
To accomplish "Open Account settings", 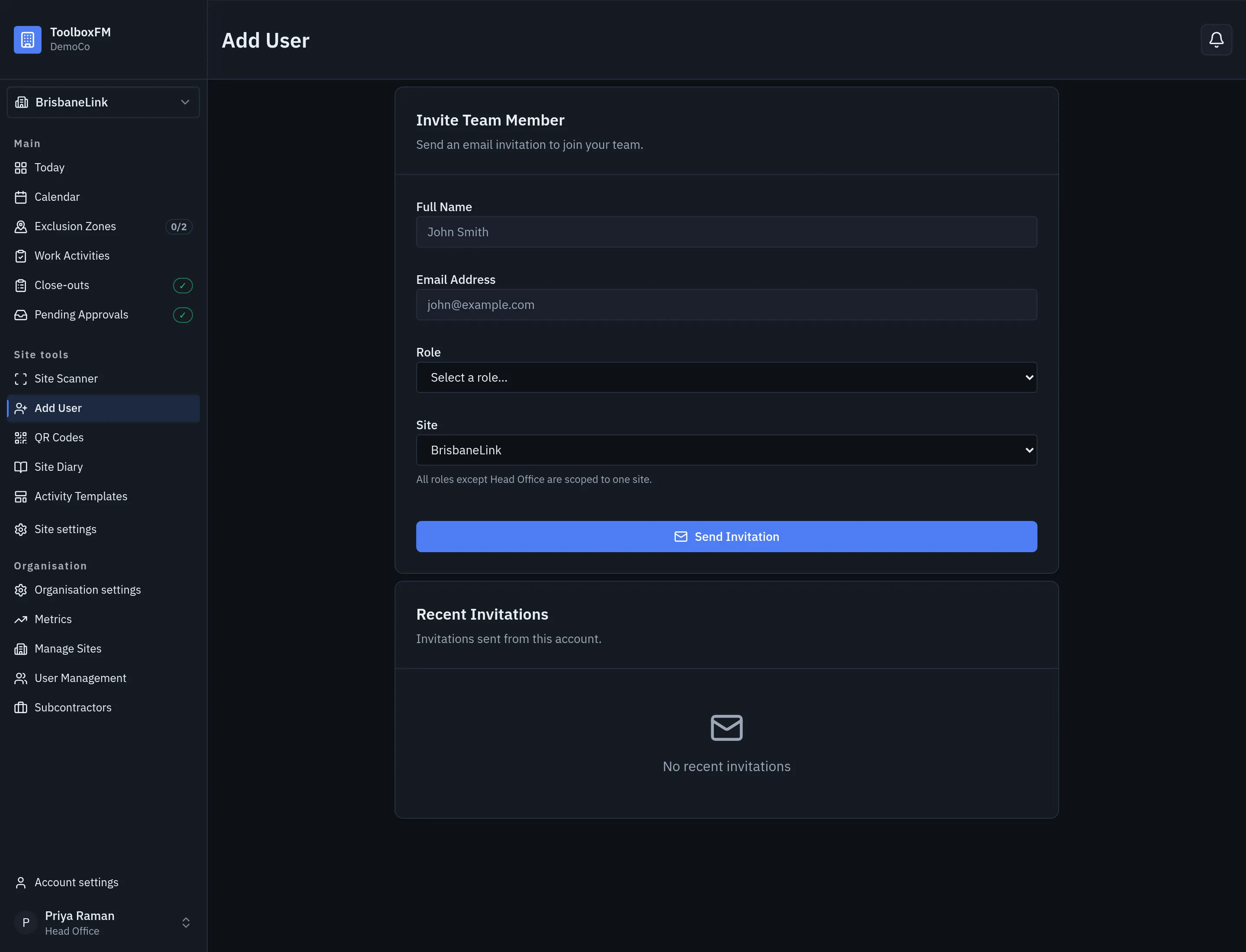I will 103,883.
